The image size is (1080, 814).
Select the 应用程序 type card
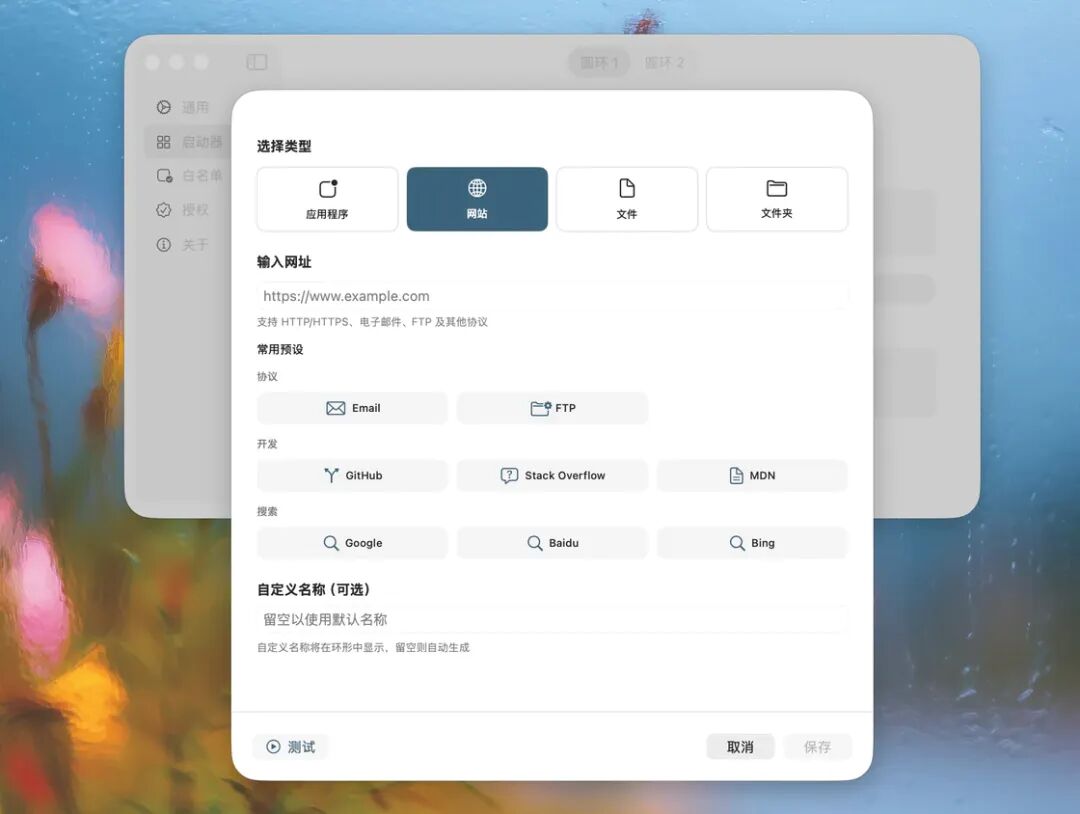327,199
